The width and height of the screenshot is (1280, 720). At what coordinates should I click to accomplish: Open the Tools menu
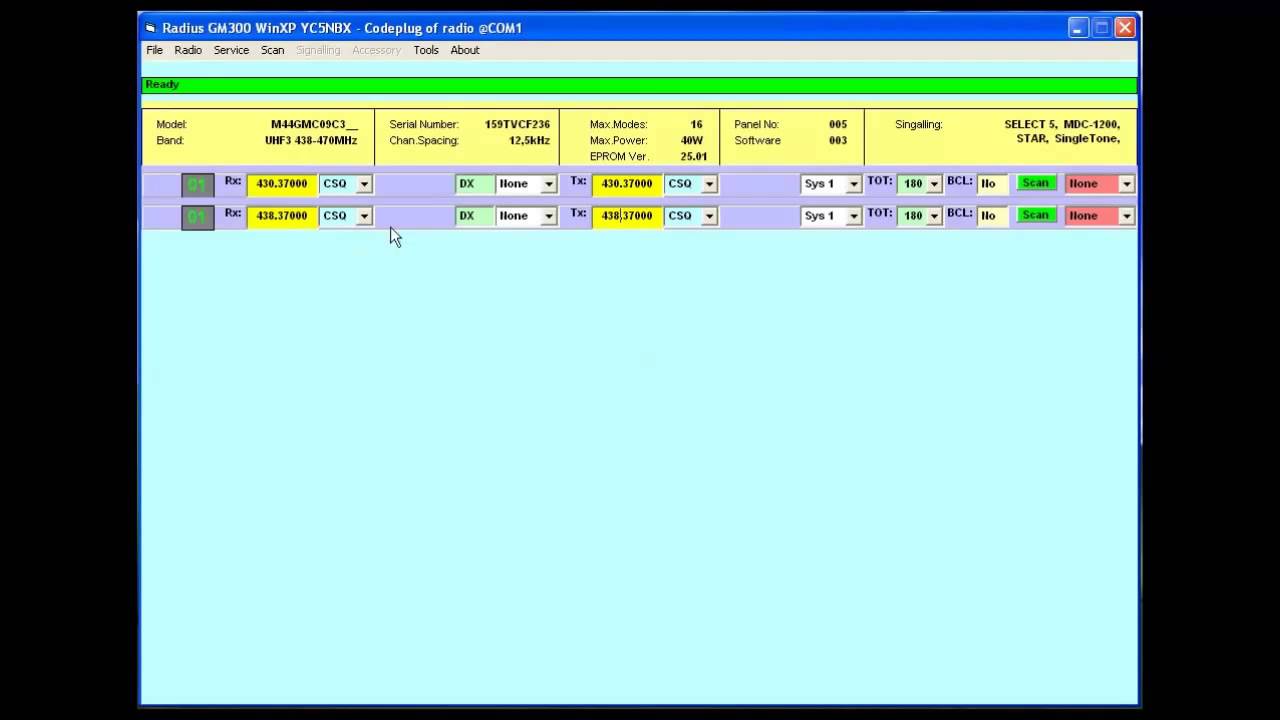pos(426,50)
